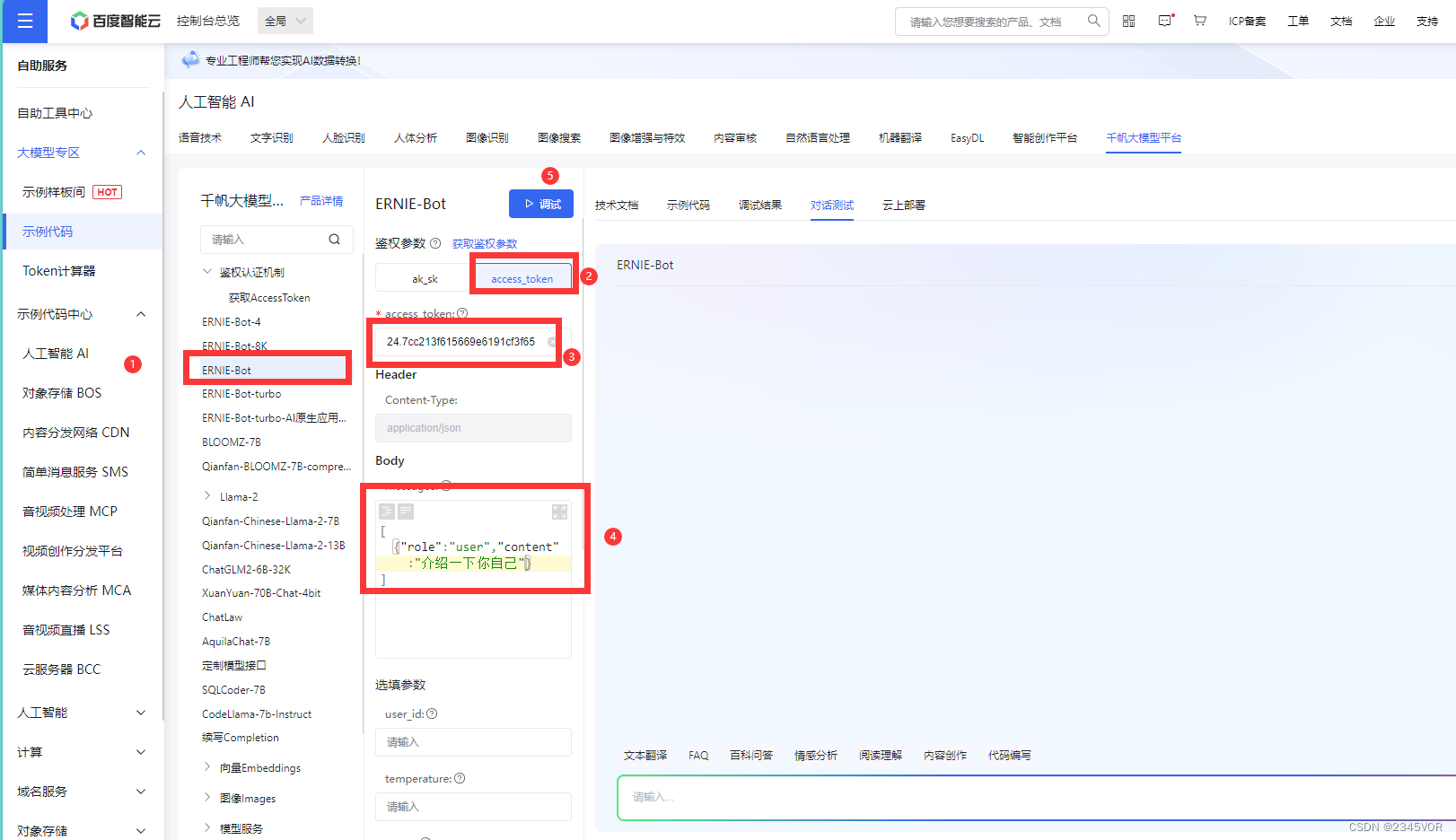The height and width of the screenshot is (840, 1456).
Task: Open the message notification icon
Action: (x=1165, y=21)
